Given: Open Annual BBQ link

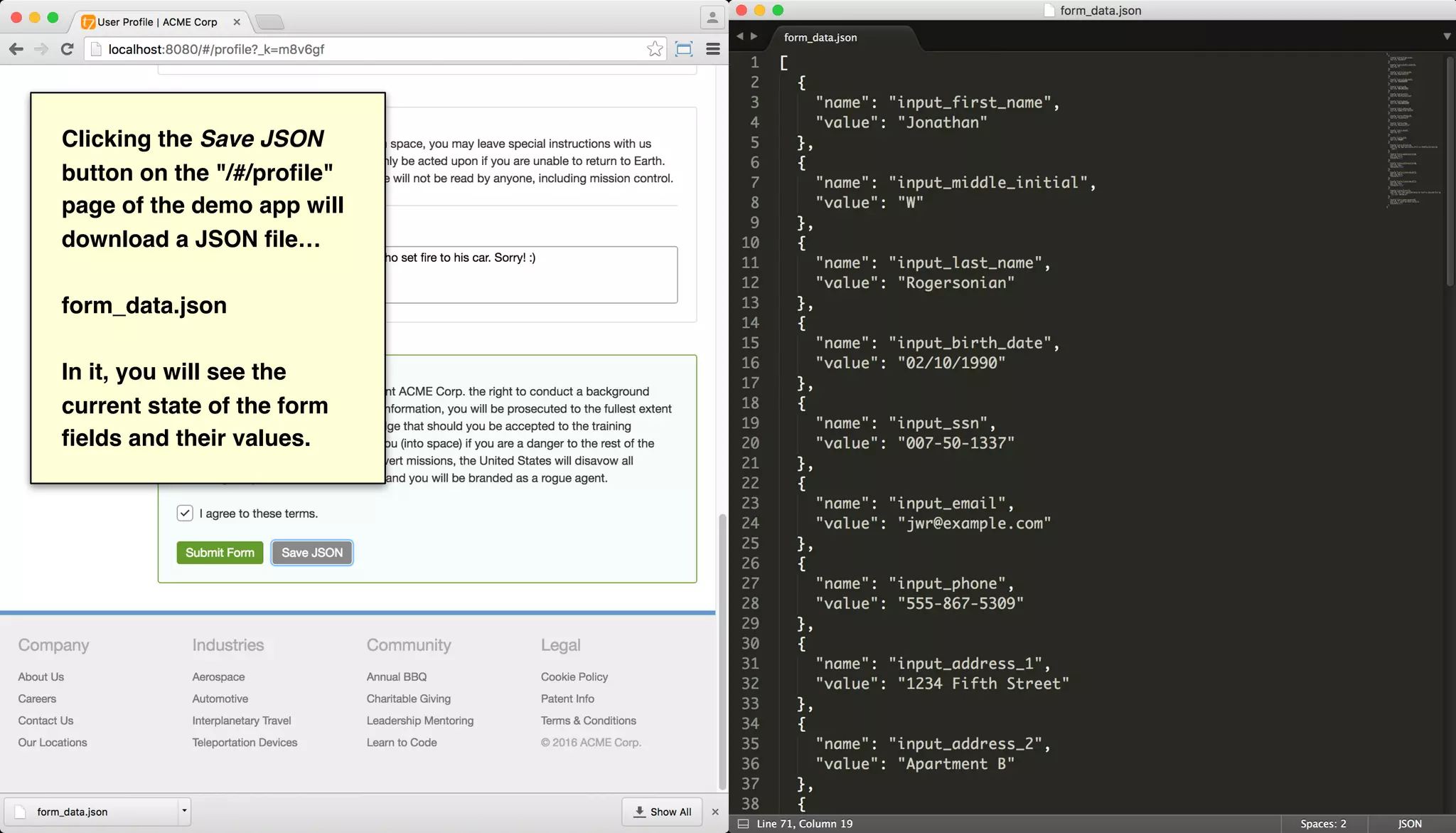Looking at the screenshot, I should point(397,677).
